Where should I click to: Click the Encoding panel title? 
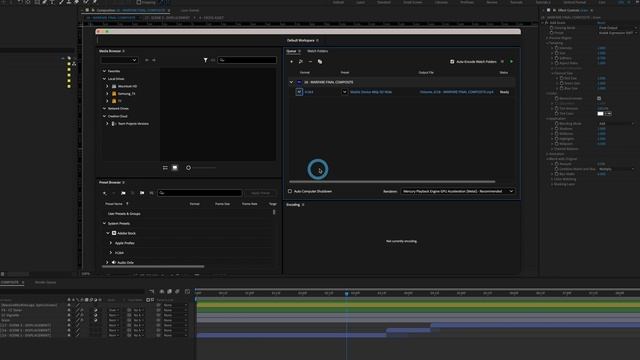(x=293, y=204)
